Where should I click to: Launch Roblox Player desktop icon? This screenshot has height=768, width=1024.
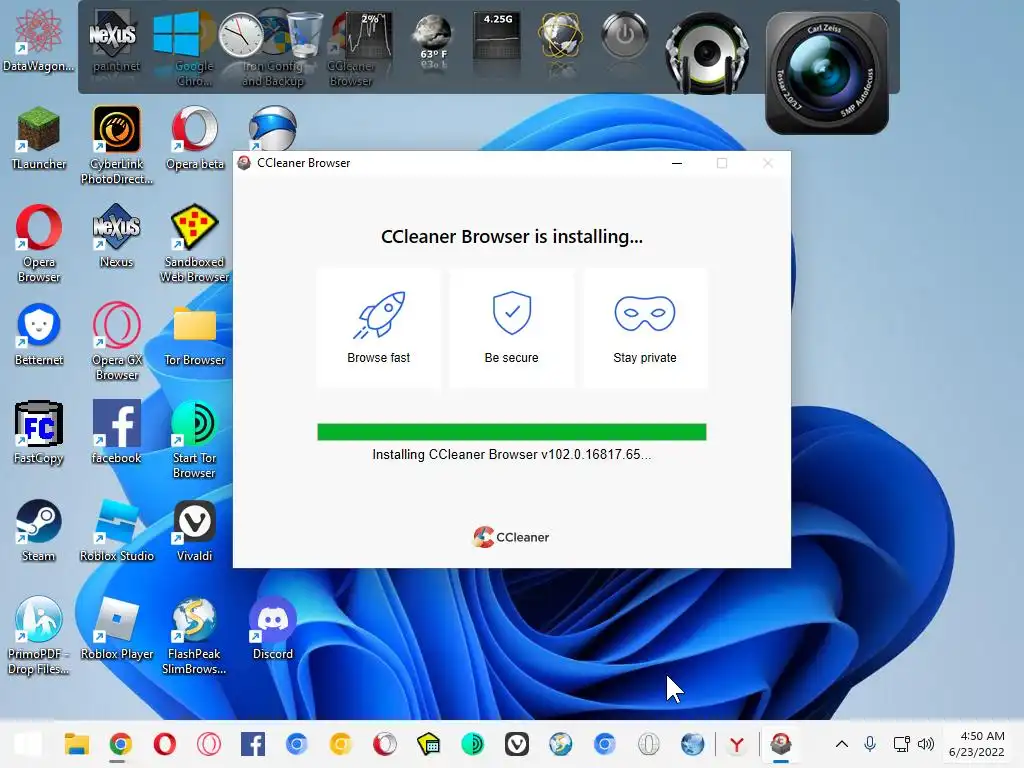click(x=116, y=628)
